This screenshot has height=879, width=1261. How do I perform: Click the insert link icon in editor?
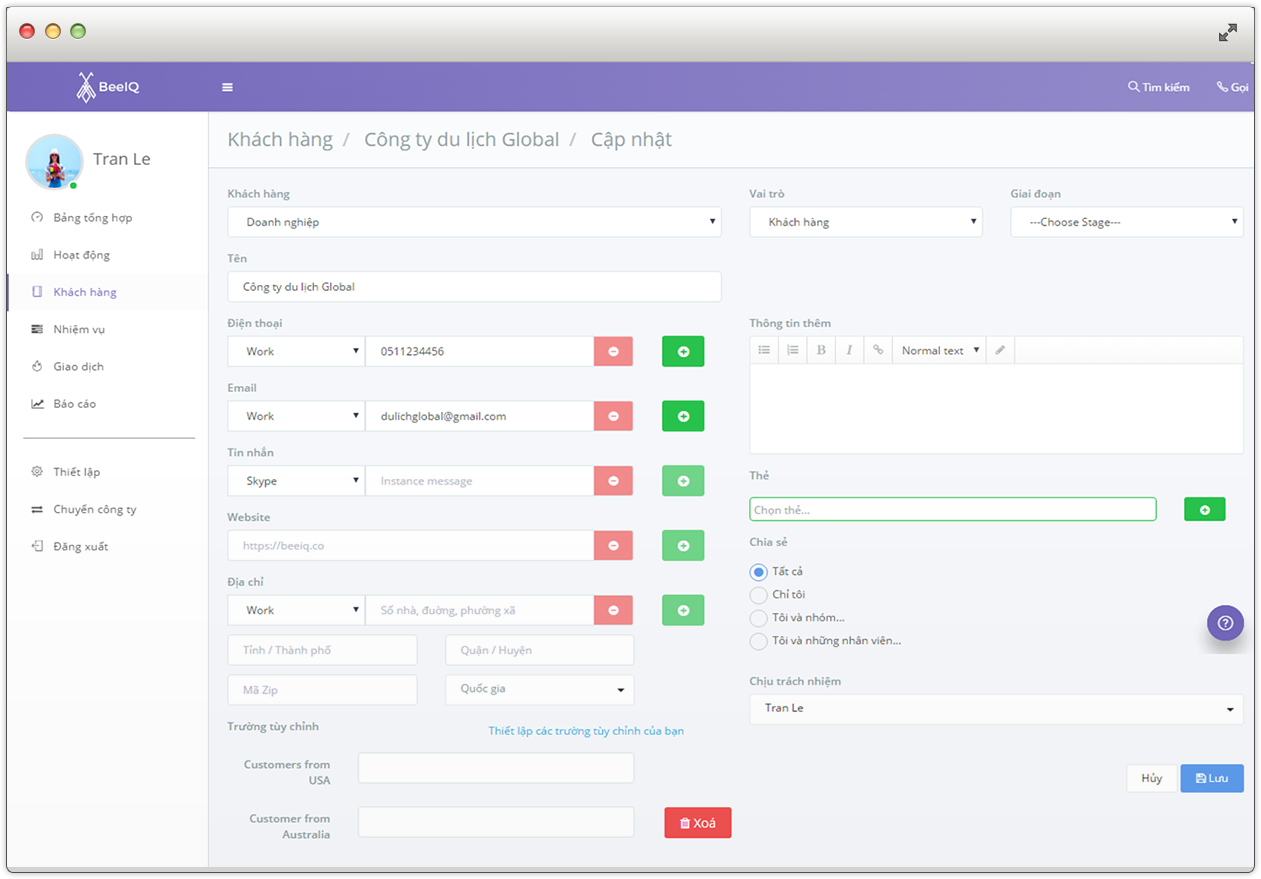coord(878,350)
